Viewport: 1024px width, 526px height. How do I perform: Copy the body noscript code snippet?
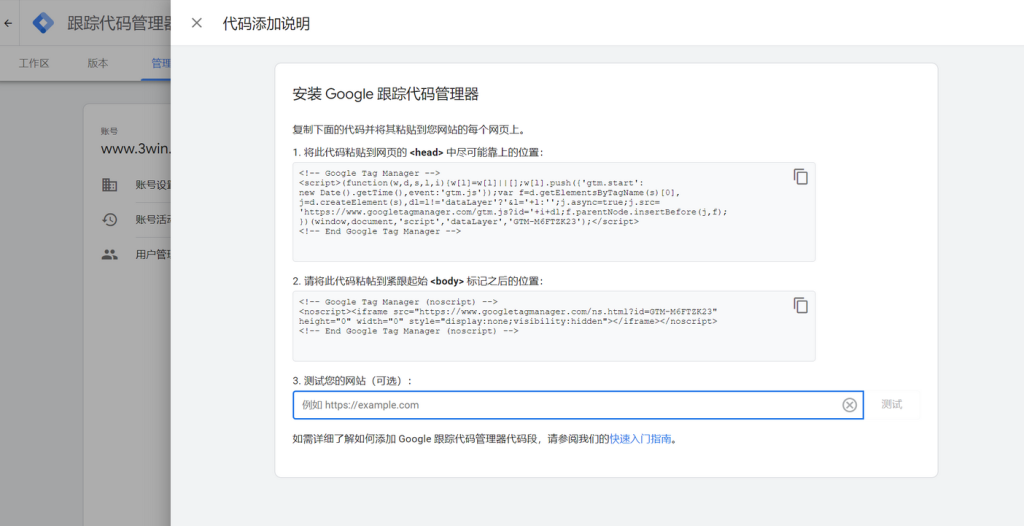[x=801, y=305]
